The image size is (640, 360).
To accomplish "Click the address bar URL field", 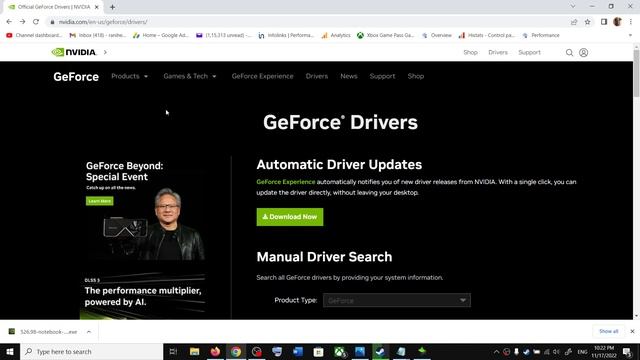I will [x=306, y=22].
